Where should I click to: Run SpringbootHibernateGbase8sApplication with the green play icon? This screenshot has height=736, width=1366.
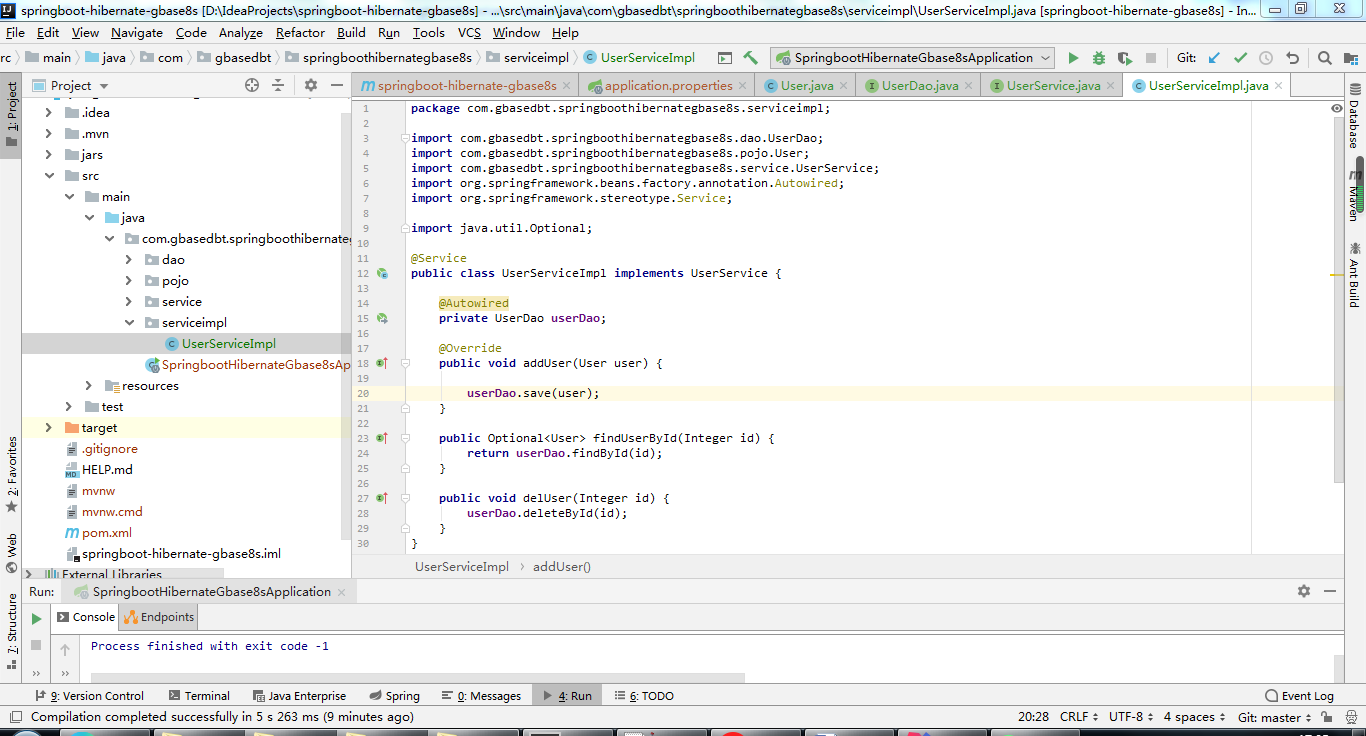click(1073, 58)
